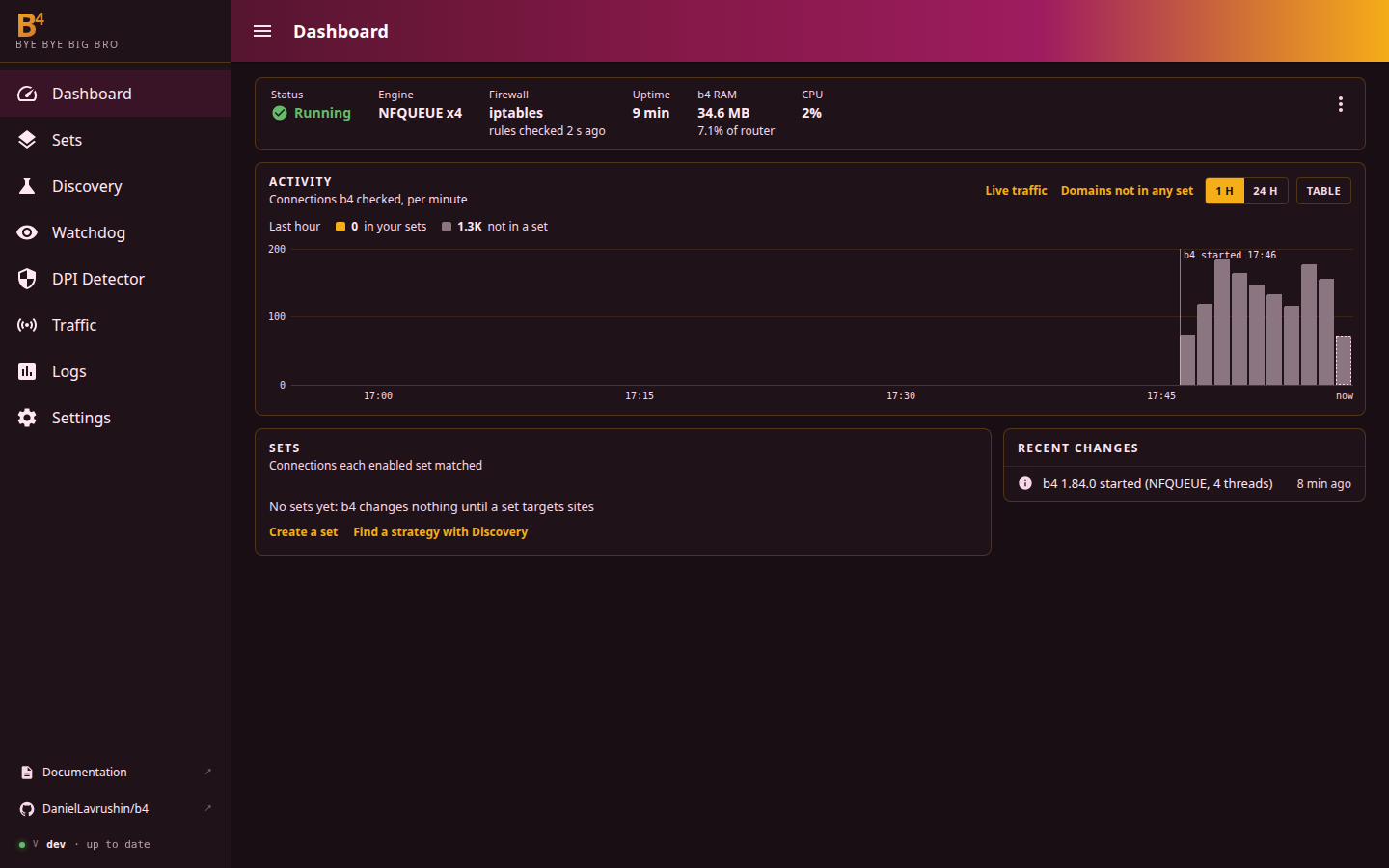This screenshot has width=1389, height=868.
Task: Click the GitHub octocat icon
Action: click(x=27, y=809)
